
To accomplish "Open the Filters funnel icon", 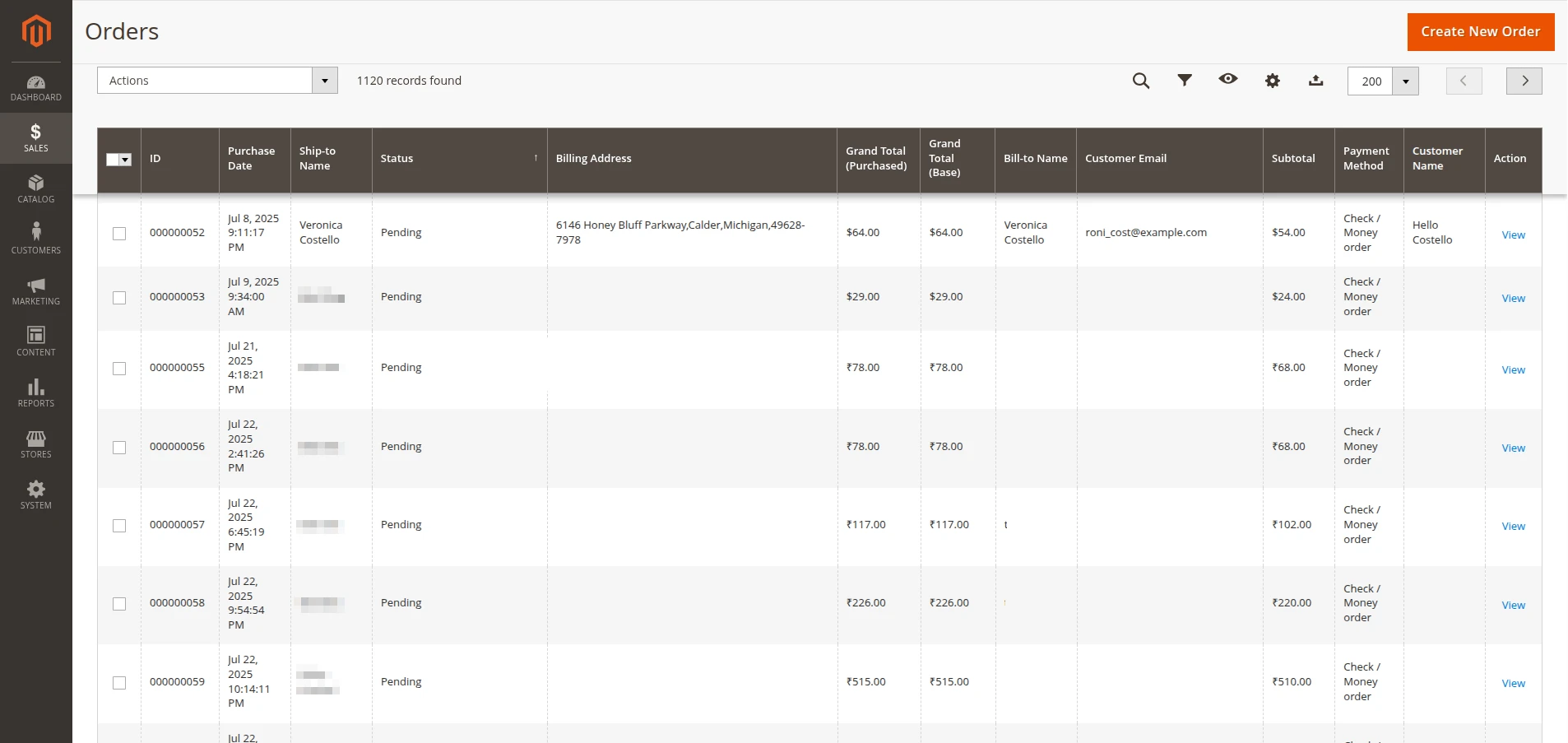I will click(x=1185, y=80).
